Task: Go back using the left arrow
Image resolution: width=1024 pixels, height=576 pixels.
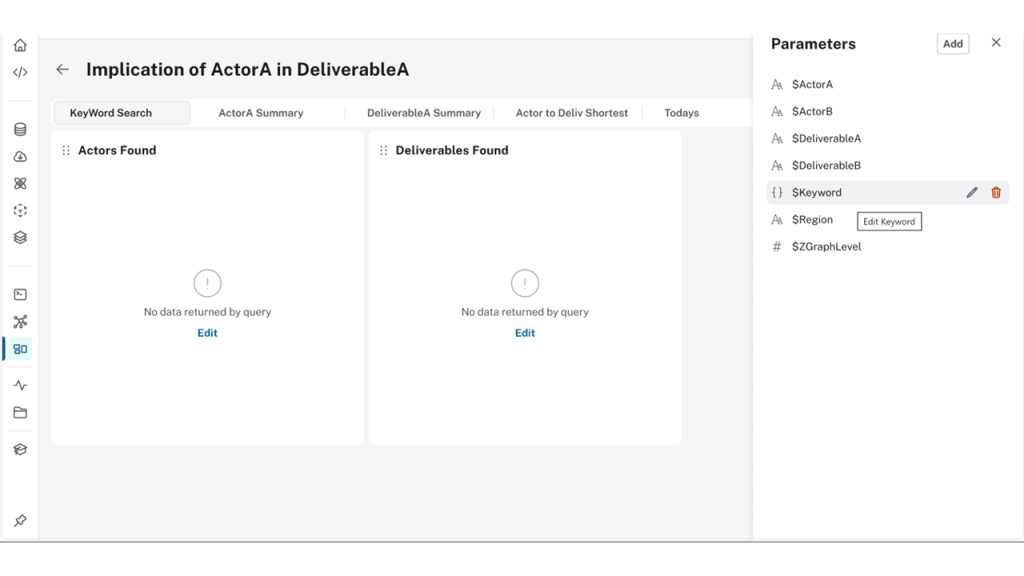Action: pyautogui.click(x=63, y=70)
